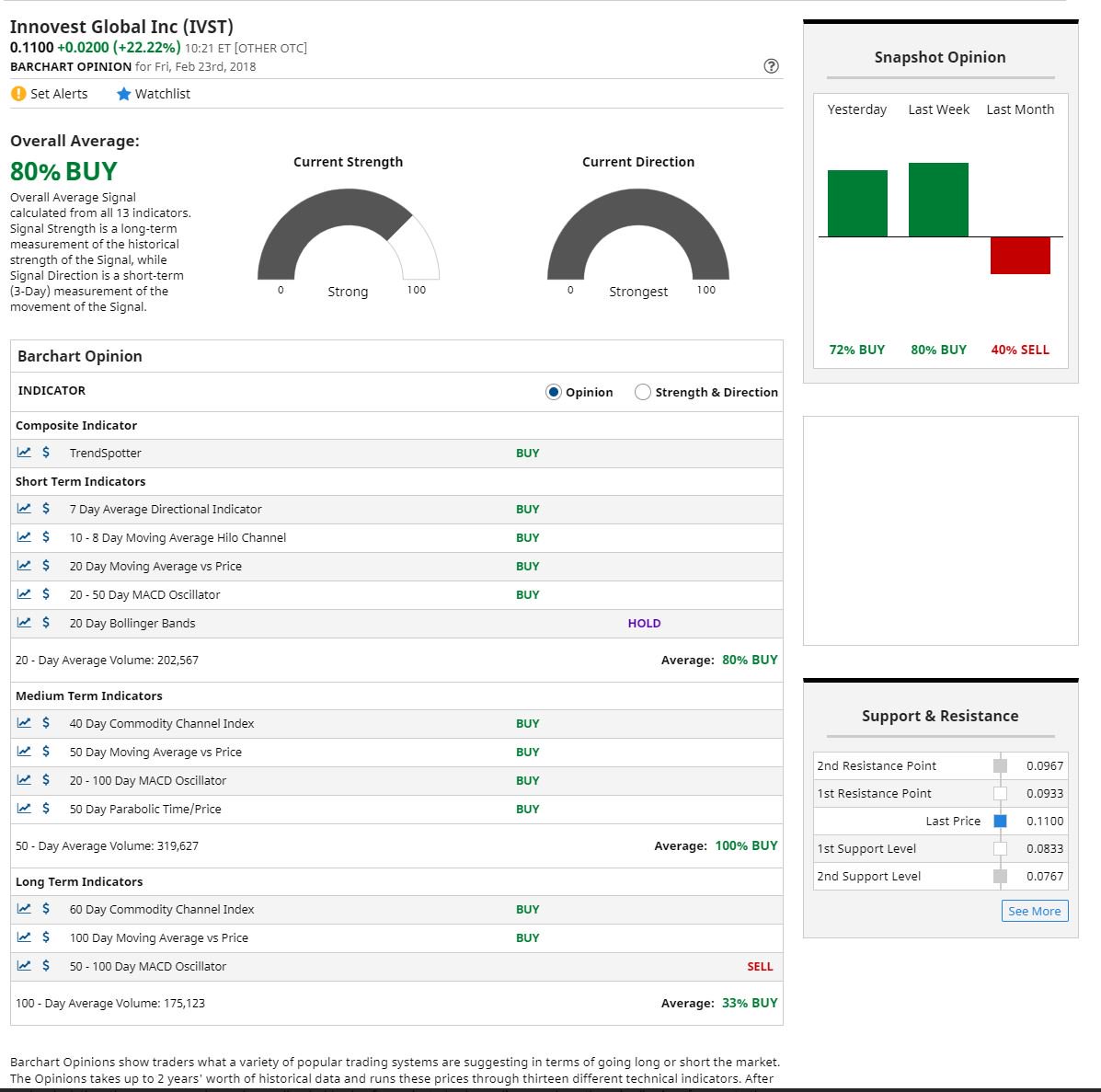This screenshot has height=1092, width=1101.
Task: Click 1st Support Level value 0.0833
Action: coord(1045,848)
